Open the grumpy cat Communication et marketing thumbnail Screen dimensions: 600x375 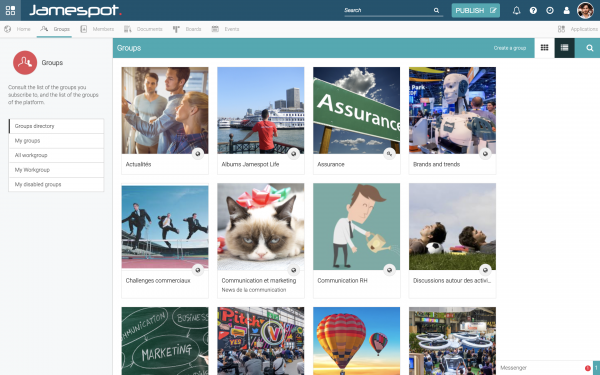pyautogui.click(x=261, y=227)
